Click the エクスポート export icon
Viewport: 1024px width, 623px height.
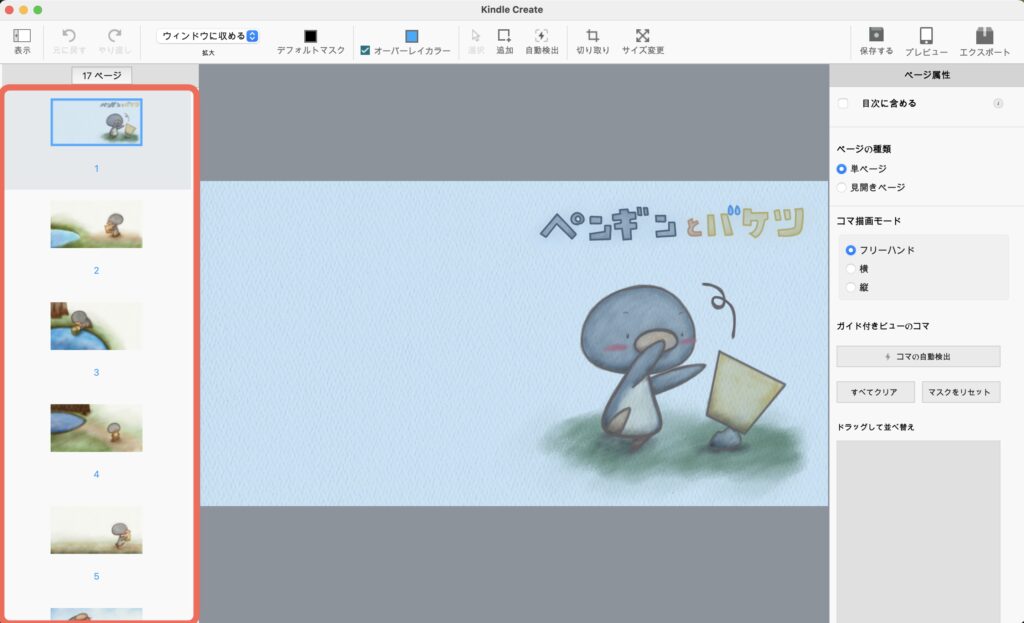pyautogui.click(x=984, y=35)
